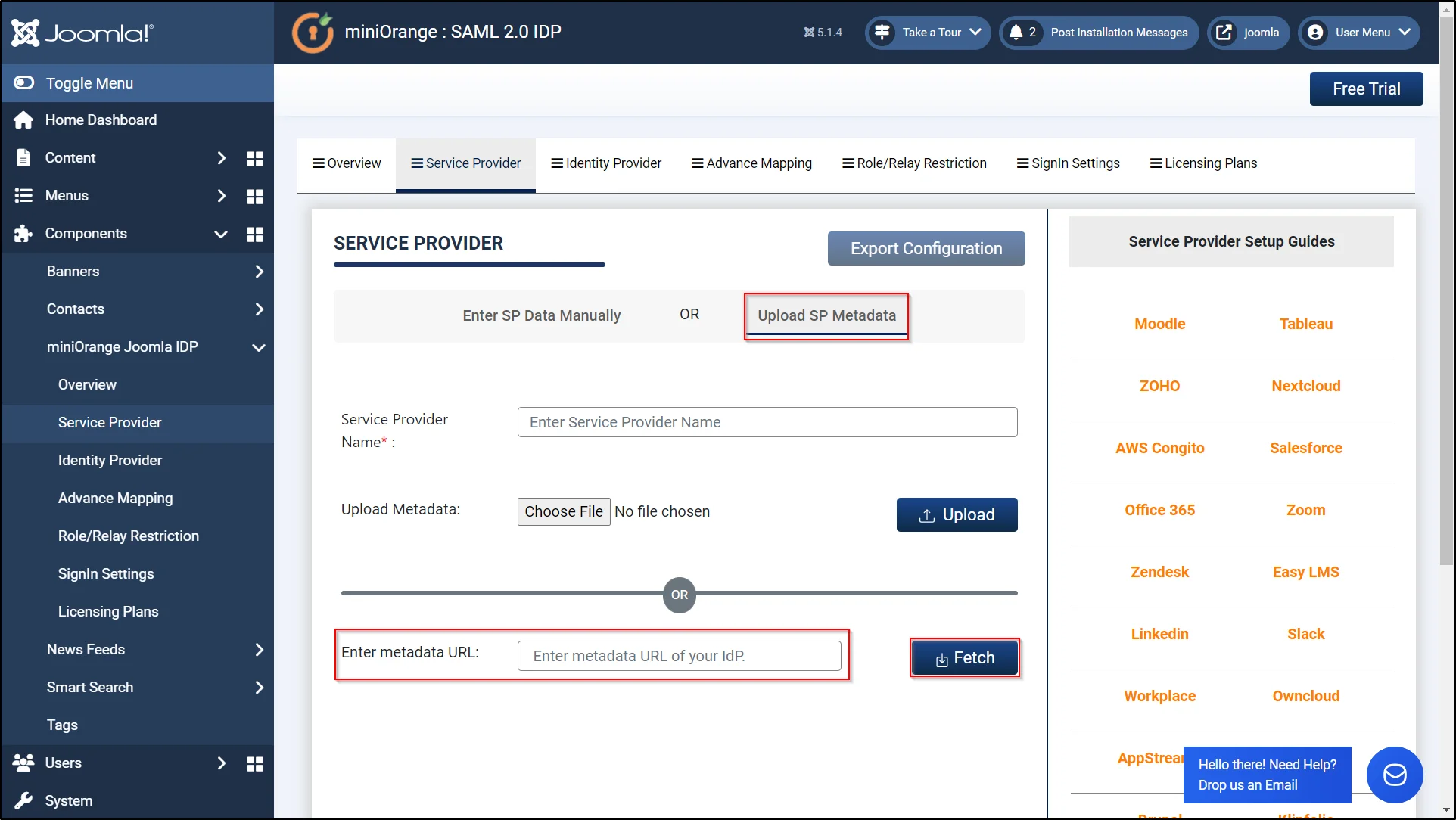The image size is (1456, 820).
Task: Click the miniOrange orange logo icon
Action: (313, 33)
